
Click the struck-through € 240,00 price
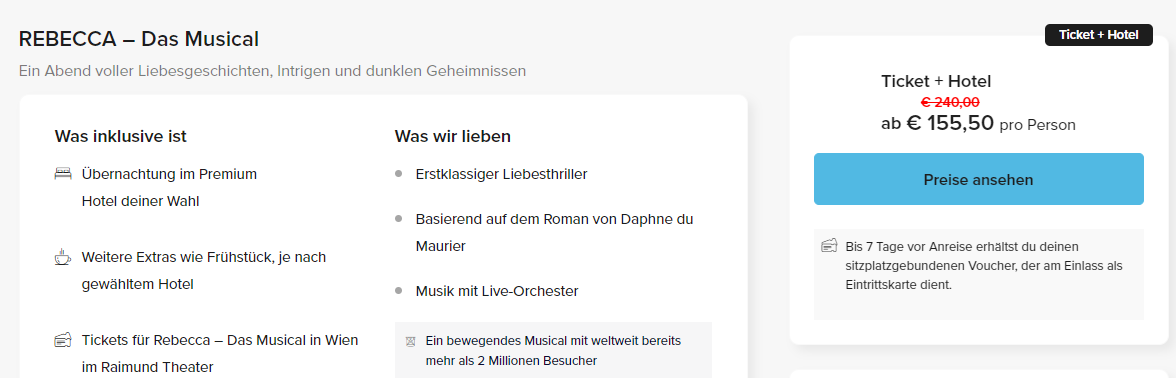[x=950, y=102]
